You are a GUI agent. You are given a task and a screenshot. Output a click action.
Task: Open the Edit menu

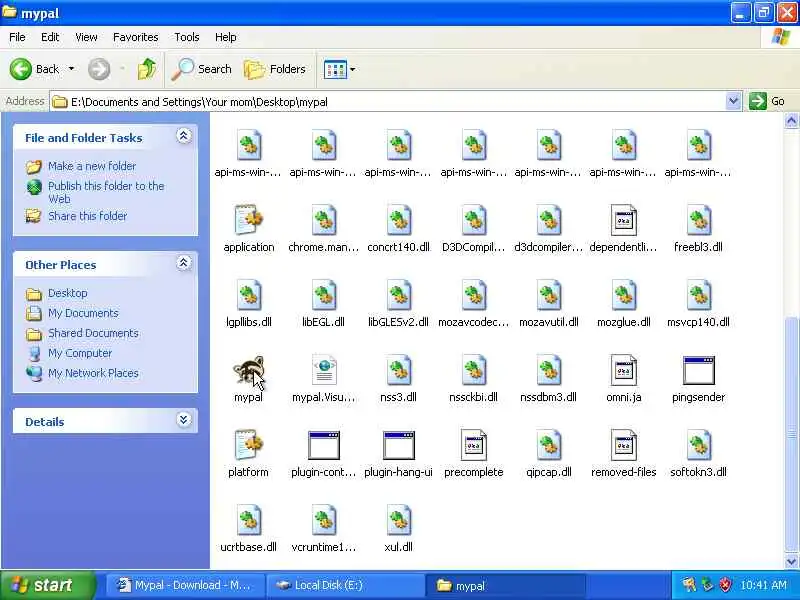(x=50, y=37)
